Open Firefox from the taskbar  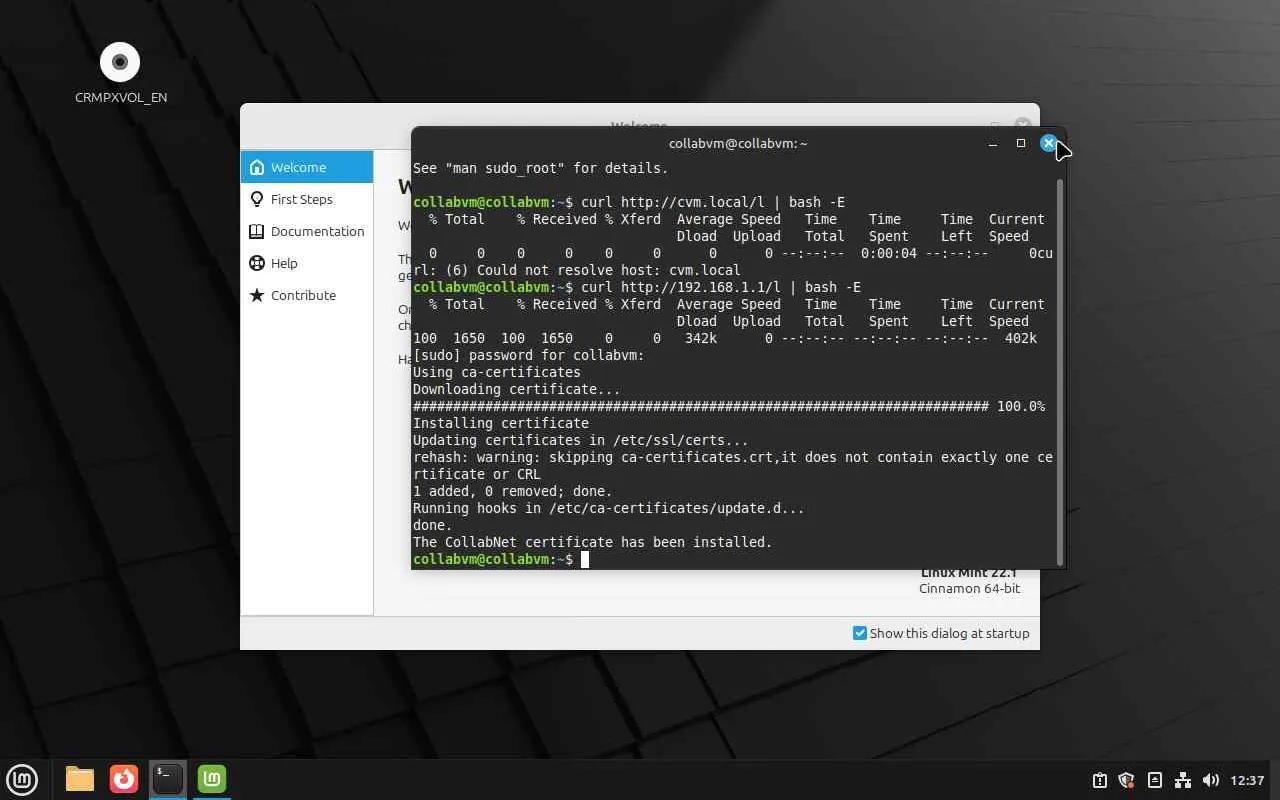[x=124, y=779]
